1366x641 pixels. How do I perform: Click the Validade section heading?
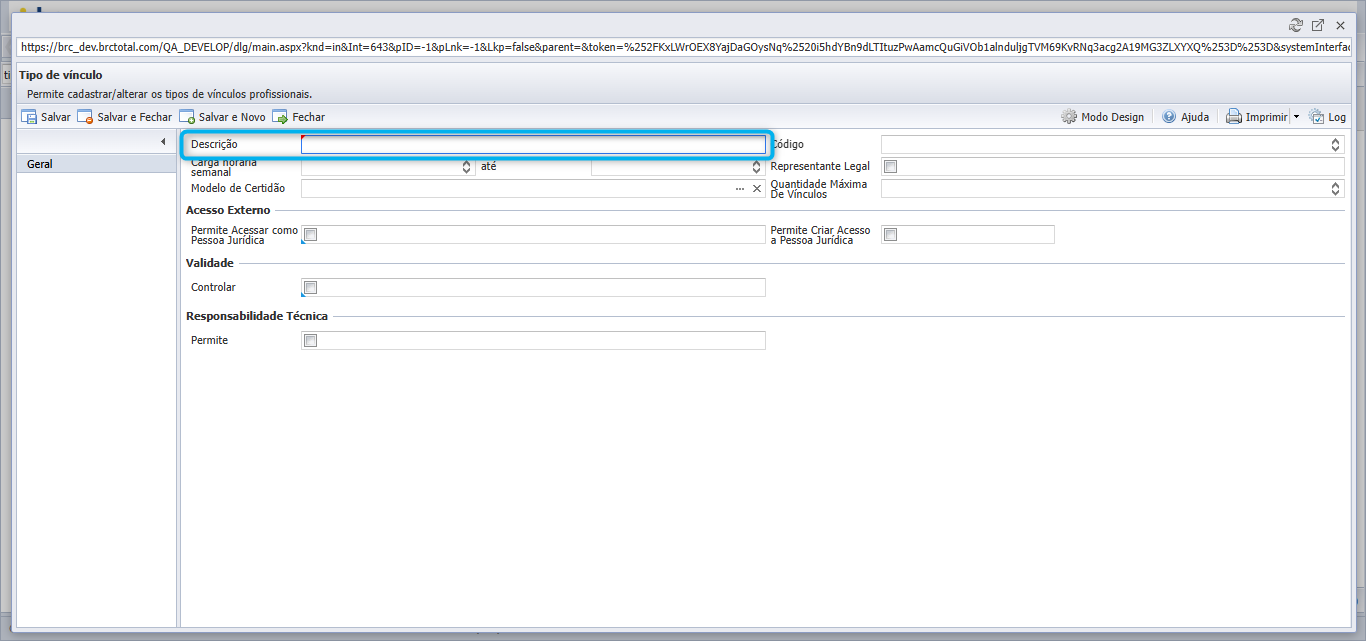tap(210, 263)
